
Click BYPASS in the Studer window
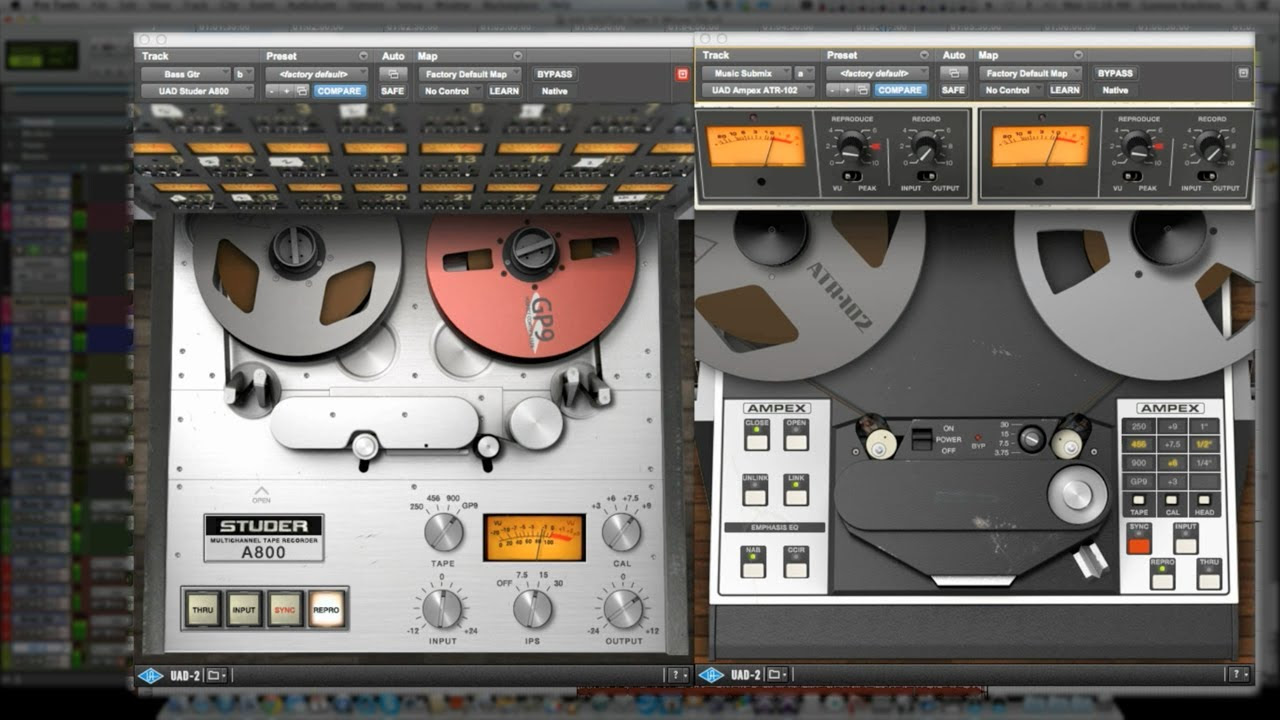(554, 74)
